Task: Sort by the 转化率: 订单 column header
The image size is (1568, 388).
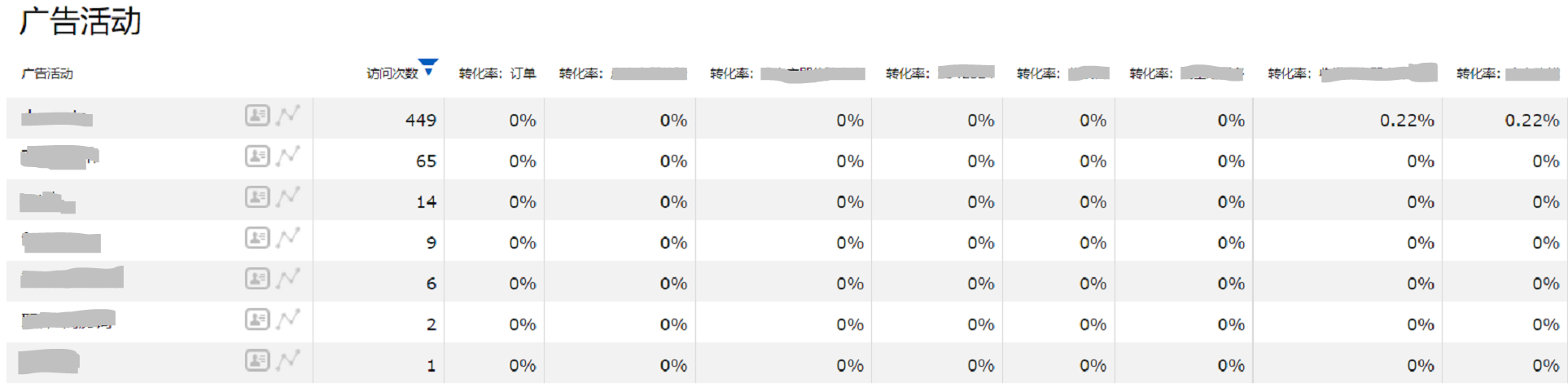Action: pyautogui.click(x=497, y=73)
